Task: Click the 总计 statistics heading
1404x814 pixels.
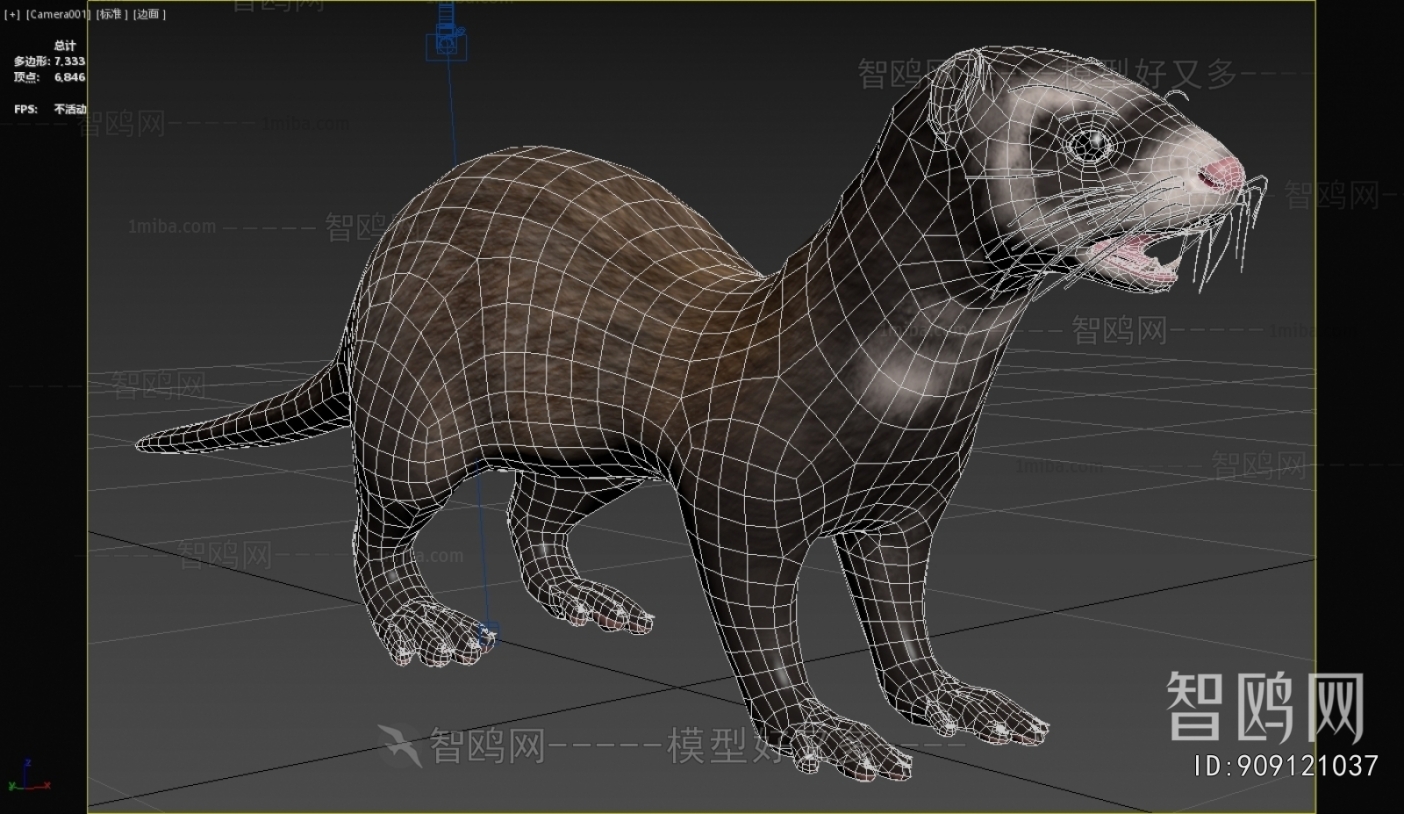Action: point(64,45)
